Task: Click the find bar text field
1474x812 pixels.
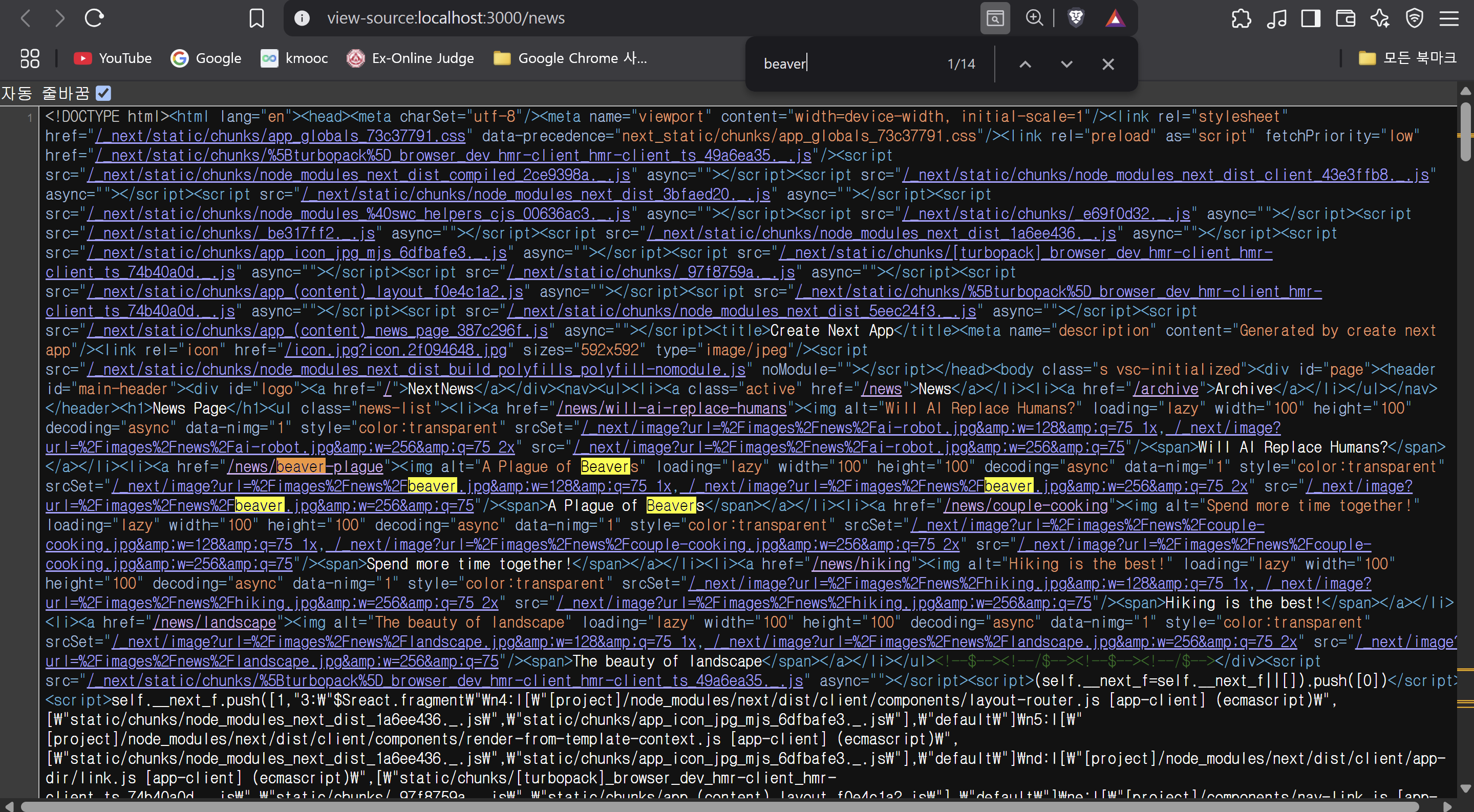Action: coord(847,63)
